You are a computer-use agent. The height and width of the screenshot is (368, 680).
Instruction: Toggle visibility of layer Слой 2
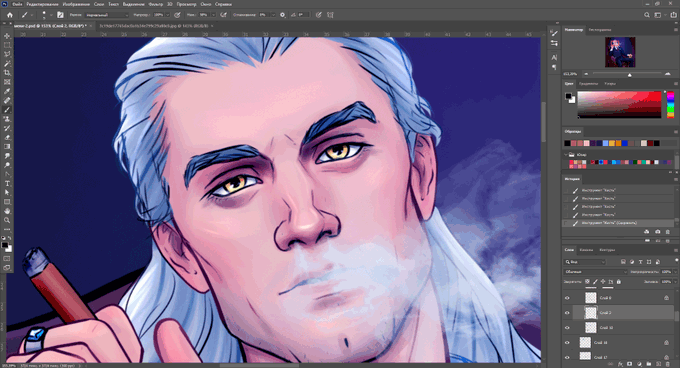pos(567,313)
